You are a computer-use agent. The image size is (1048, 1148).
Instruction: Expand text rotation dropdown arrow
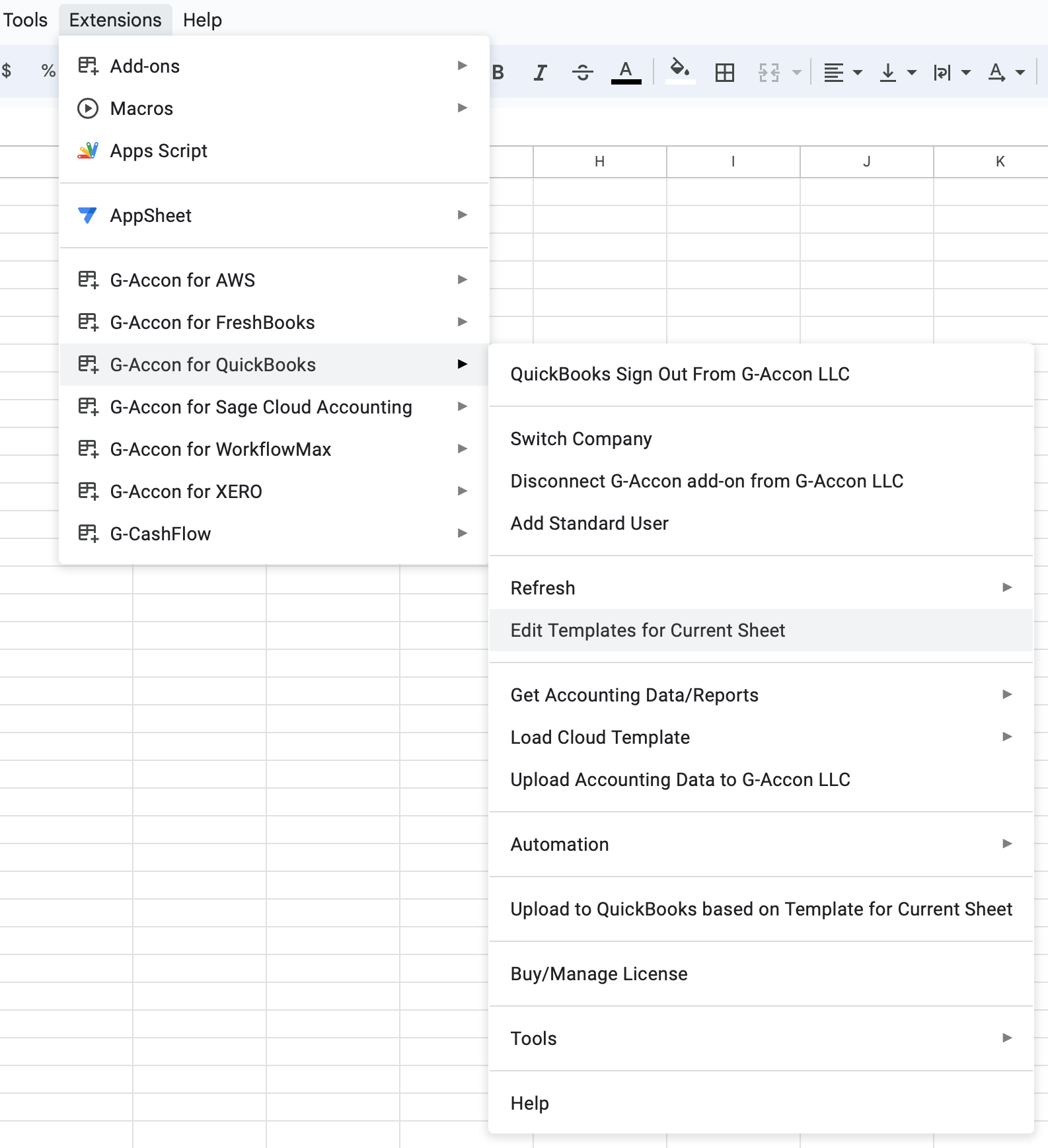1020,72
